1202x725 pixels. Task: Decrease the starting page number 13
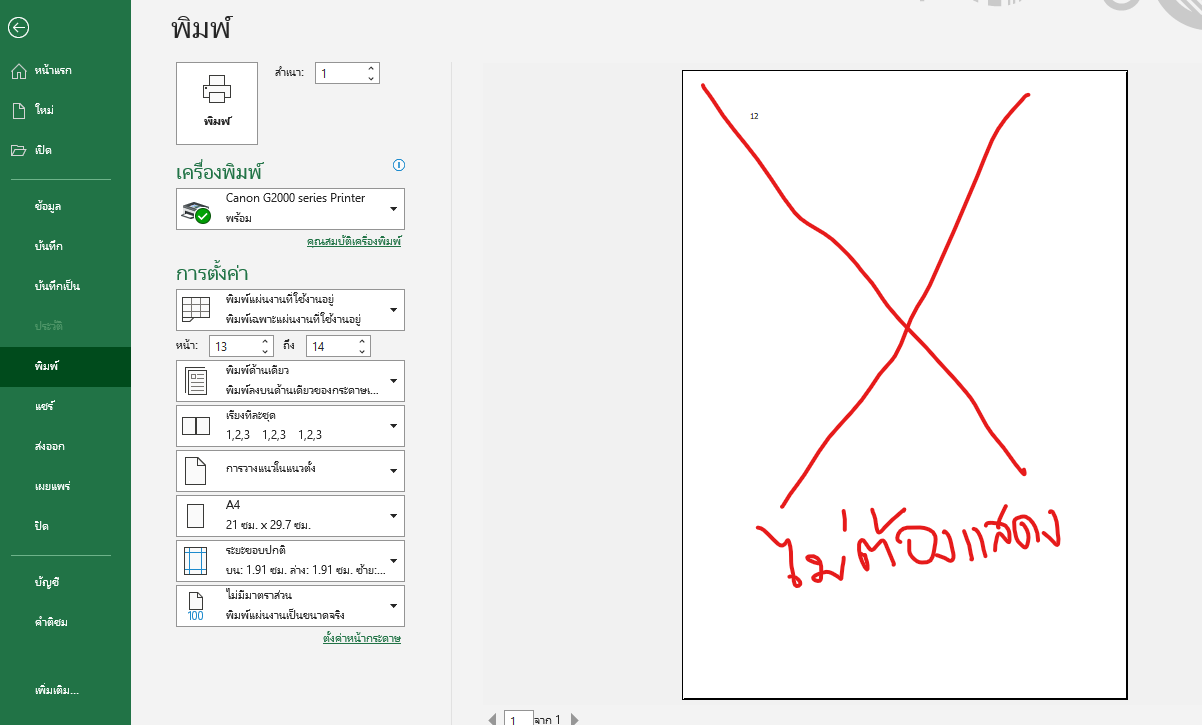pos(265,352)
